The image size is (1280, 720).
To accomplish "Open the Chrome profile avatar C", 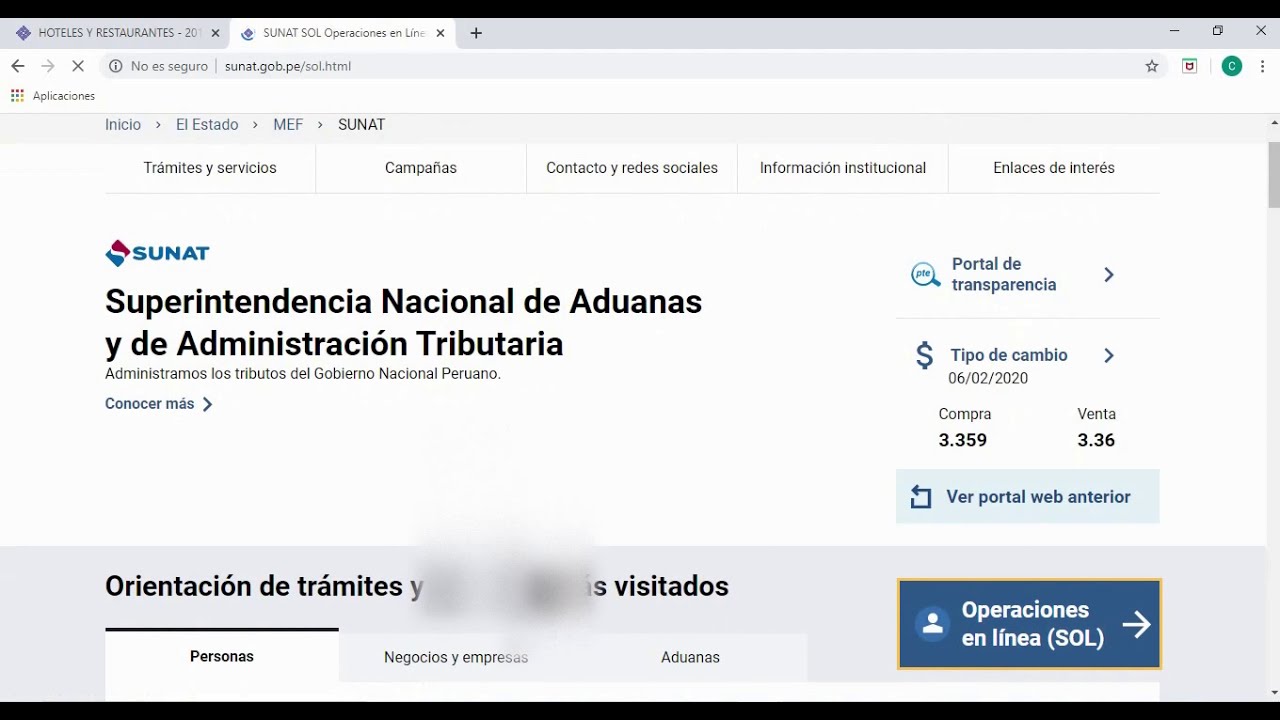I will (1232, 66).
